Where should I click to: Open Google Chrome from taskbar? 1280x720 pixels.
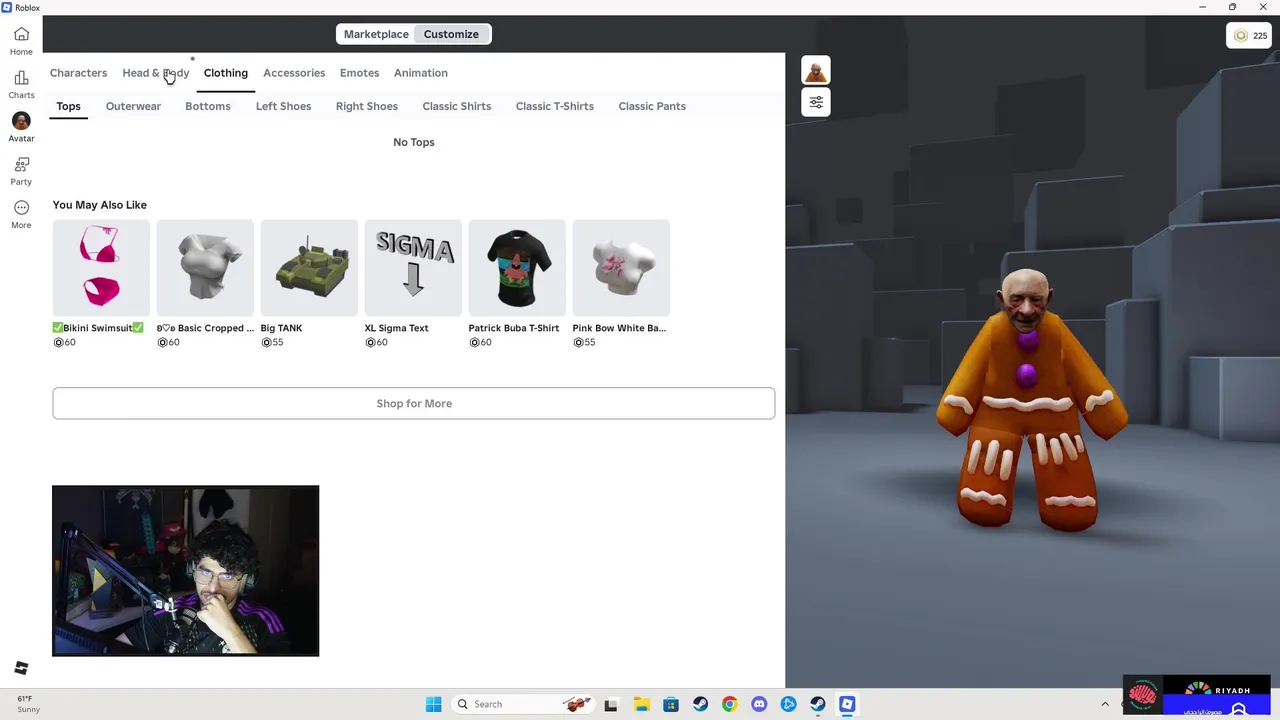pos(730,704)
